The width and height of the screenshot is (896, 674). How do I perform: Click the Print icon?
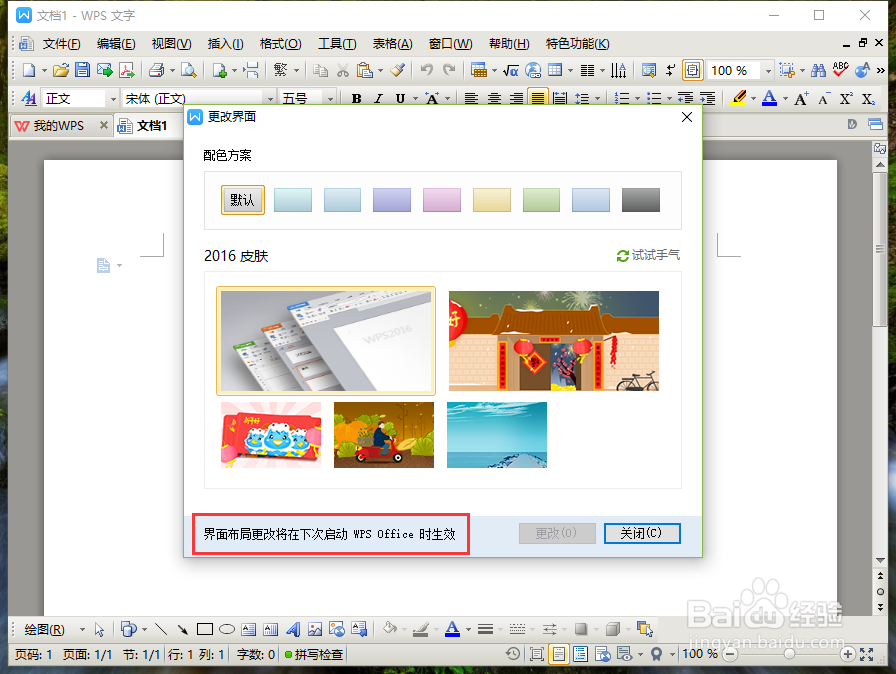click(156, 70)
